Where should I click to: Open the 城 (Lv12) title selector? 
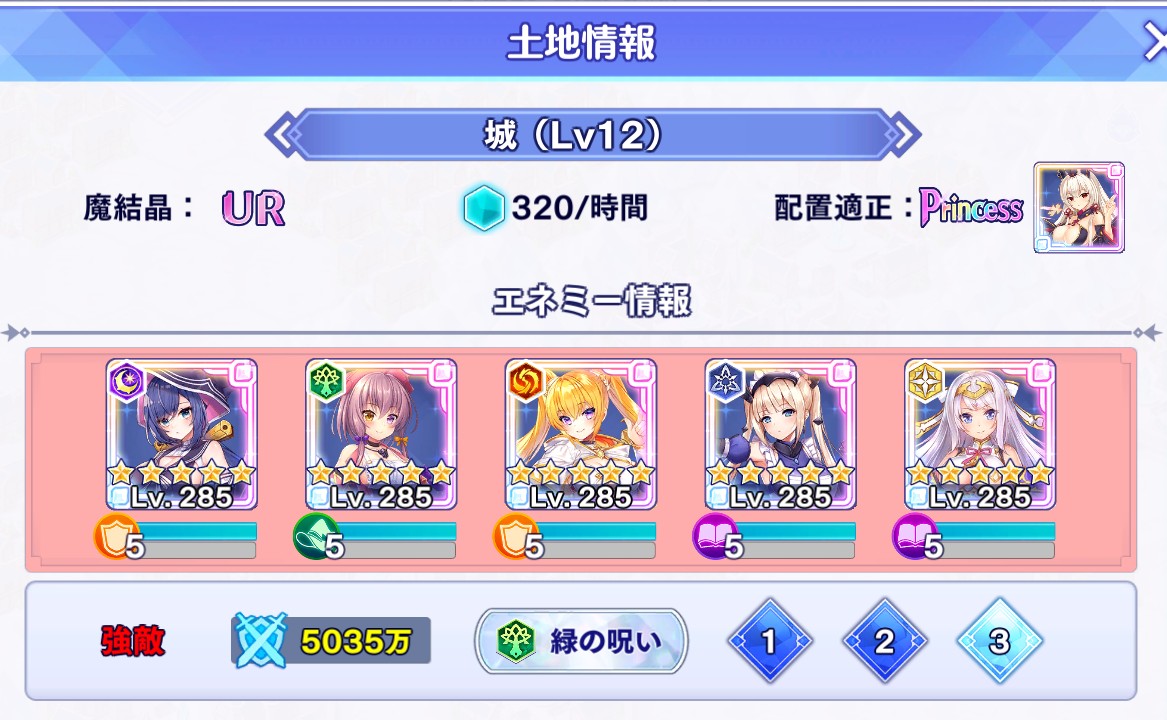tap(592, 135)
